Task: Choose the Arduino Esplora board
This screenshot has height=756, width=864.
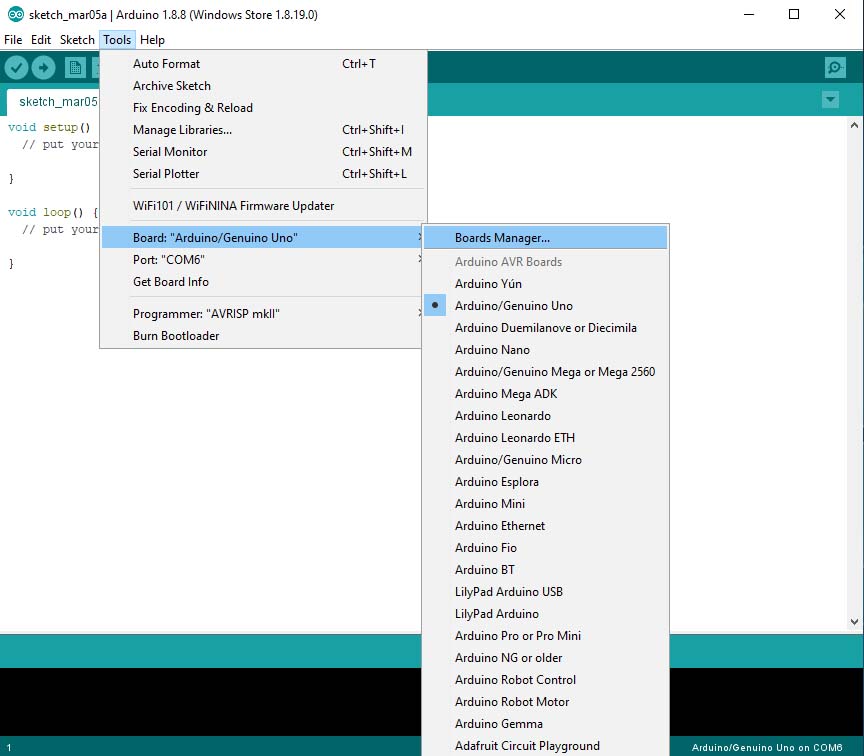Action: click(x=546, y=482)
